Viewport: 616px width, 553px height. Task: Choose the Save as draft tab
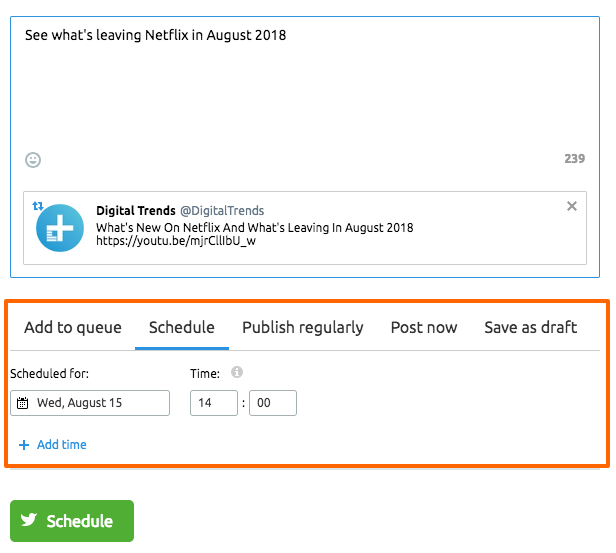click(531, 328)
